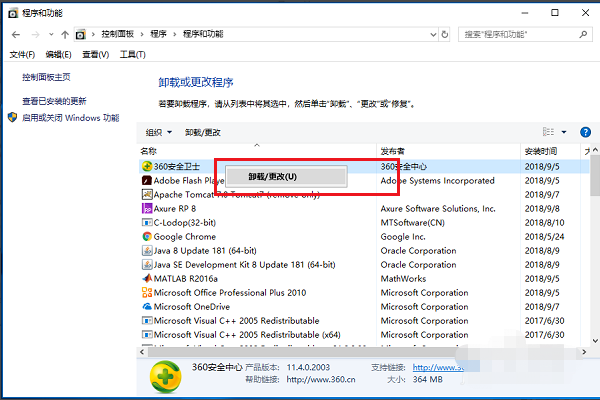Click the 360安全卫士 program icon
The height and width of the screenshot is (400, 600).
[147, 166]
